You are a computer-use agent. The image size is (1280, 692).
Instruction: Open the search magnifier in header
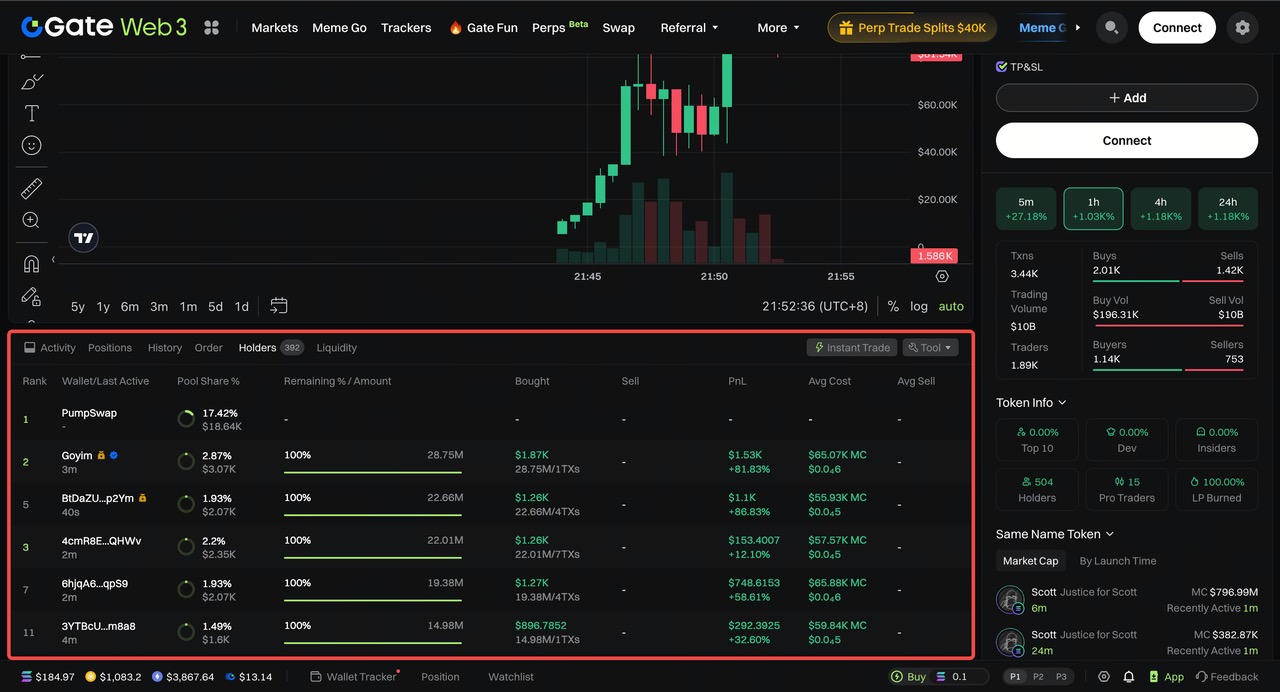[1110, 28]
